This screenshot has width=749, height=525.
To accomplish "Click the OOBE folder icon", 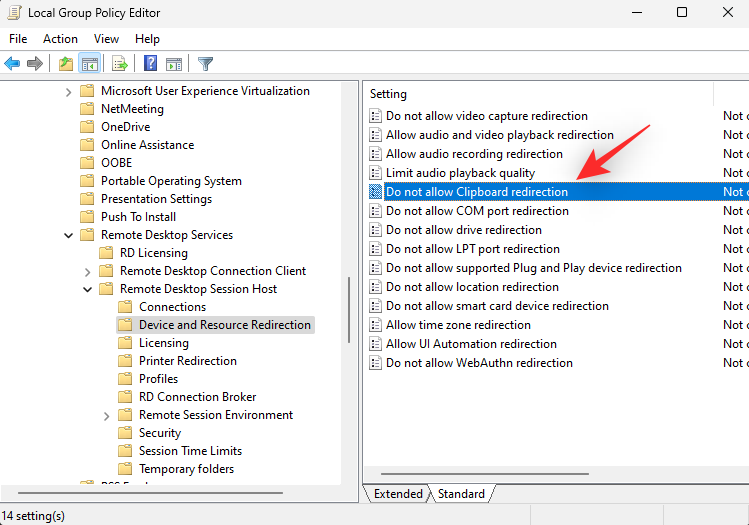I will point(87,163).
